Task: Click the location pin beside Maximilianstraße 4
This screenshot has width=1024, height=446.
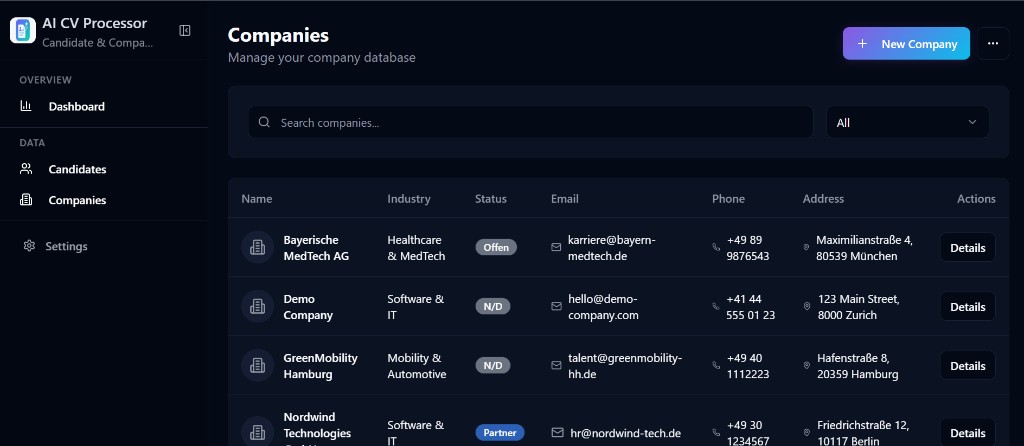Action: 807,247
